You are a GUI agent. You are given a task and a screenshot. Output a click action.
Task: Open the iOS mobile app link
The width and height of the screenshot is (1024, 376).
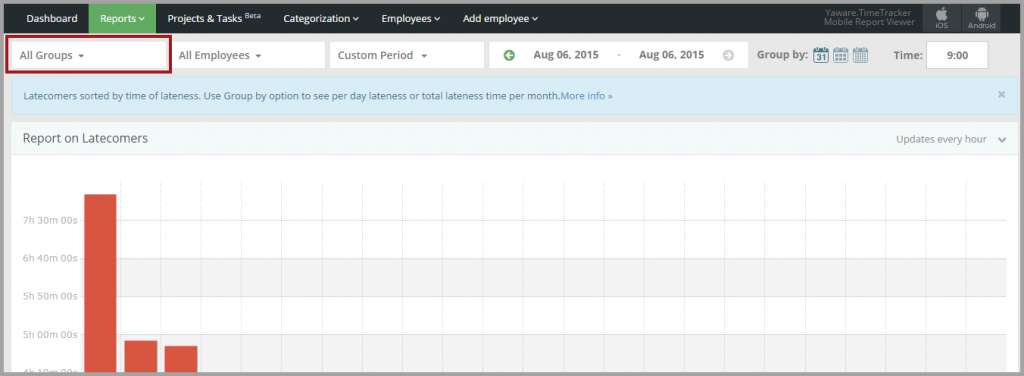(941, 18)
